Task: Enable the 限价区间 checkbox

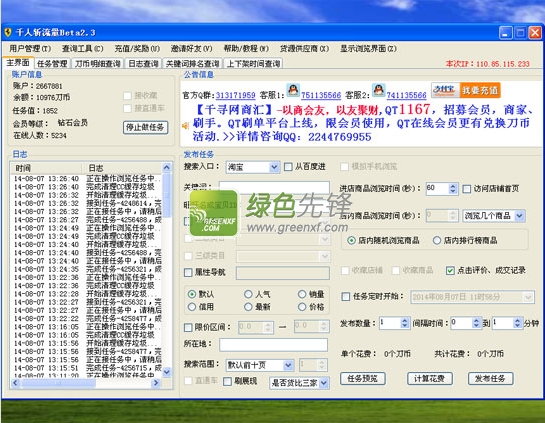Action: click(188, 327)
